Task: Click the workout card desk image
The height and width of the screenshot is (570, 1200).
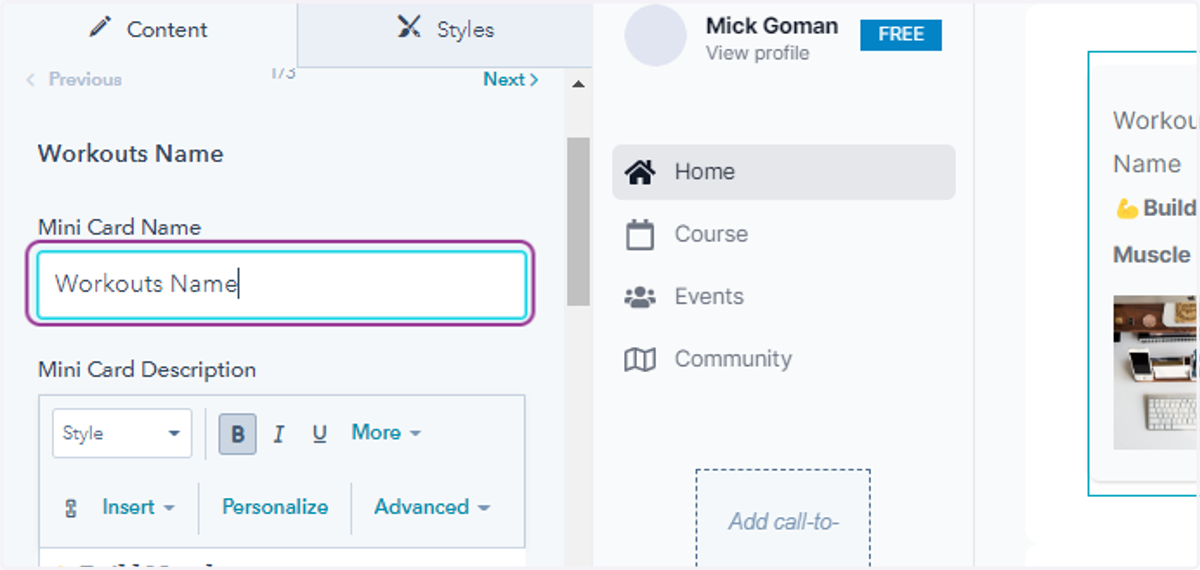Action: pyautogui.click(x=1156, y=372)
